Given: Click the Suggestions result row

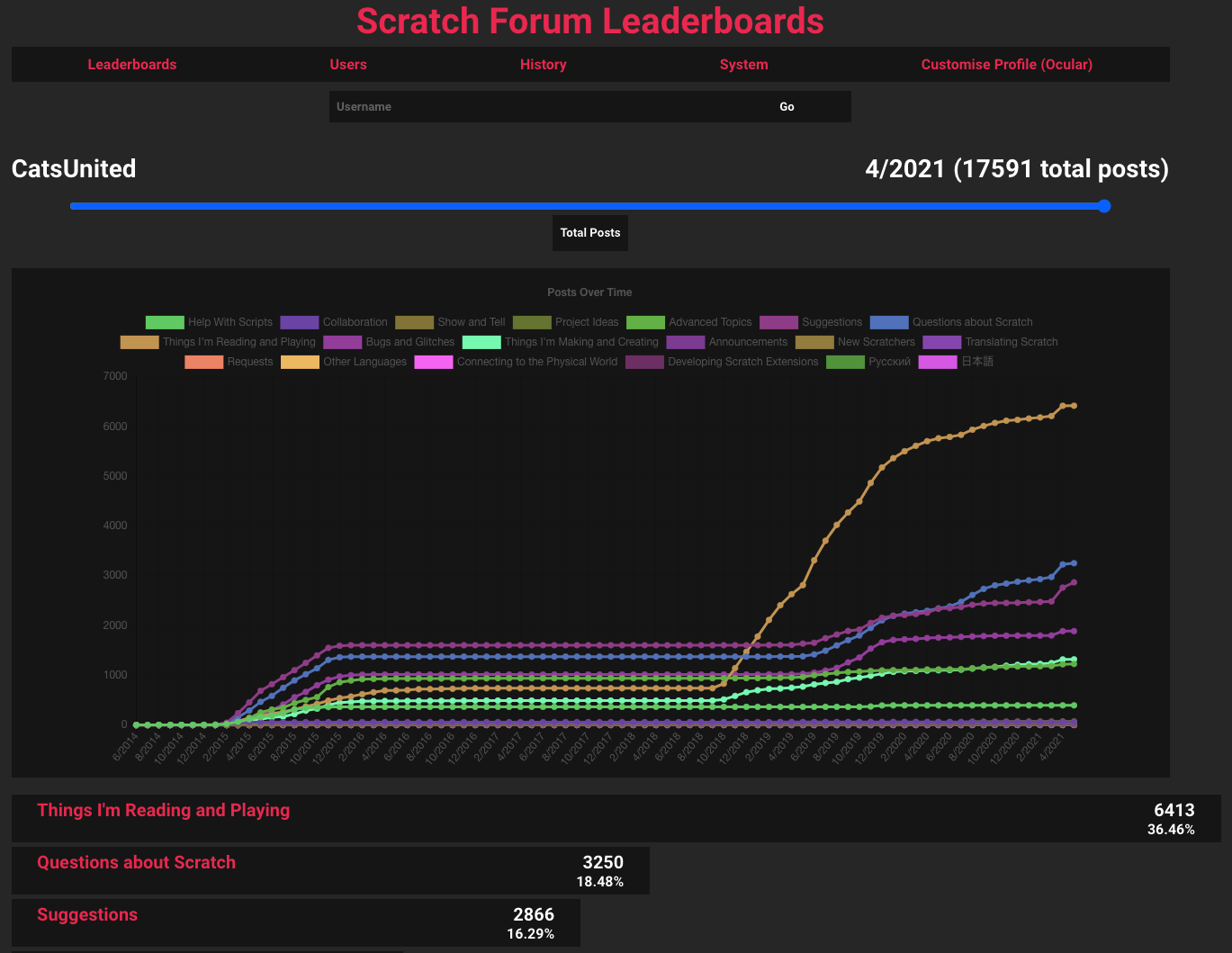Looking at the screenshot, I should coord(296,922).
